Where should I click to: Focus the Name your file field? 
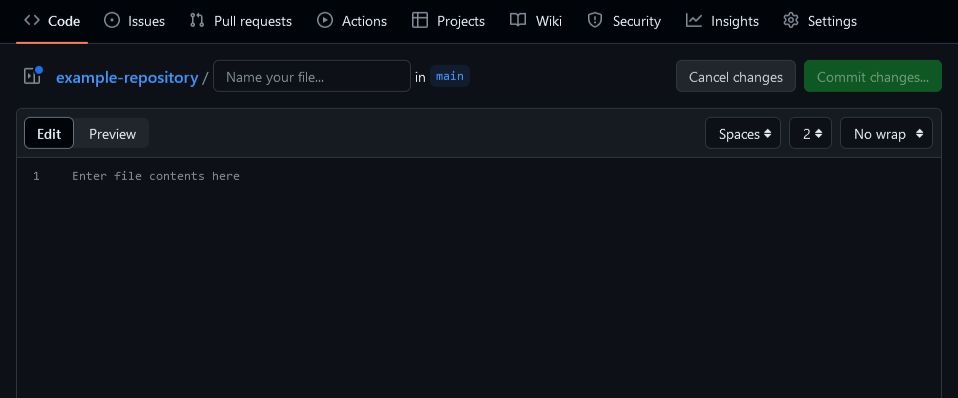tap(312, 76)
